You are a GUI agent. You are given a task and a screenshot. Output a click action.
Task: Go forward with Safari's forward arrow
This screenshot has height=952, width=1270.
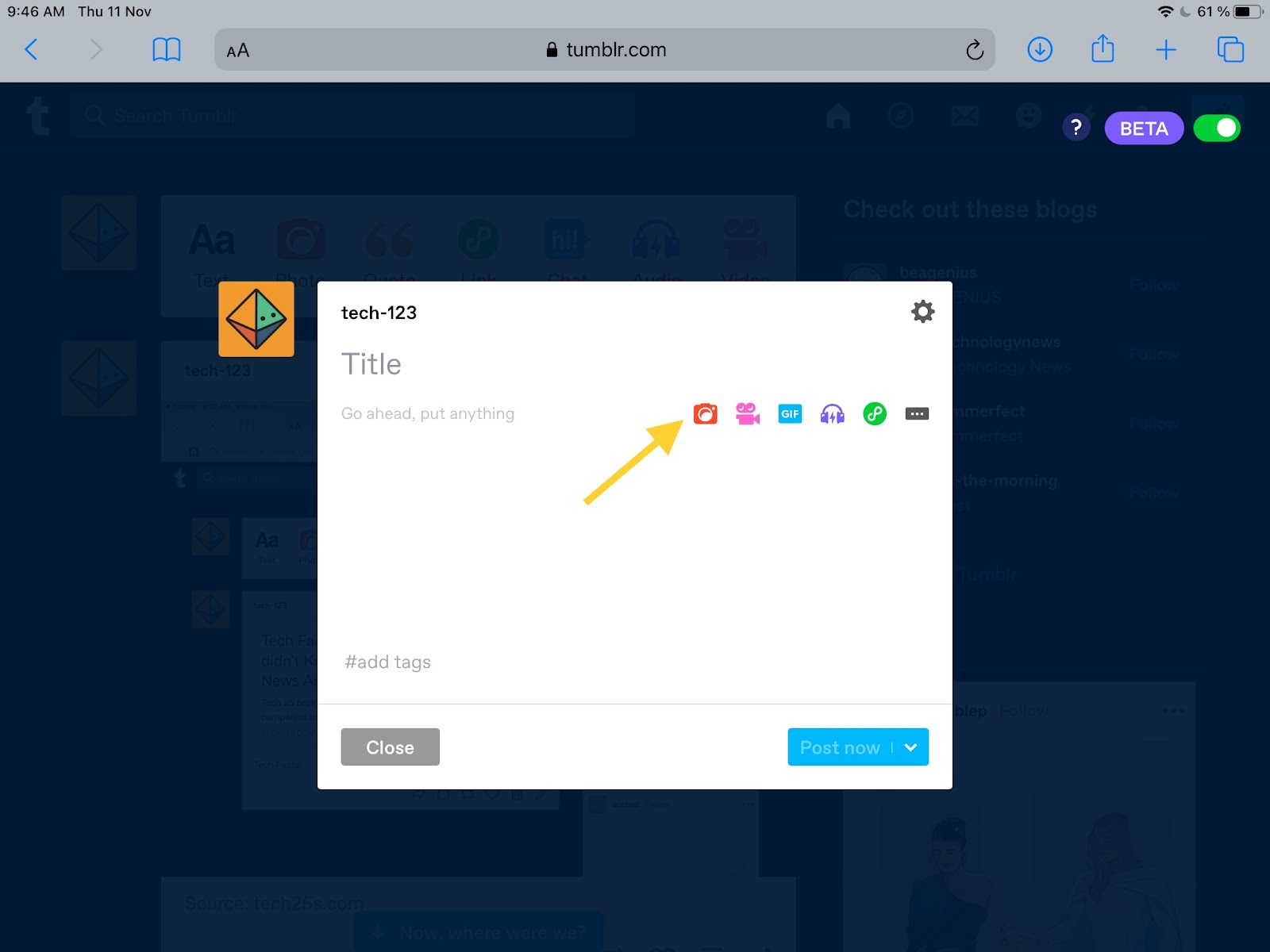(96, 50)
